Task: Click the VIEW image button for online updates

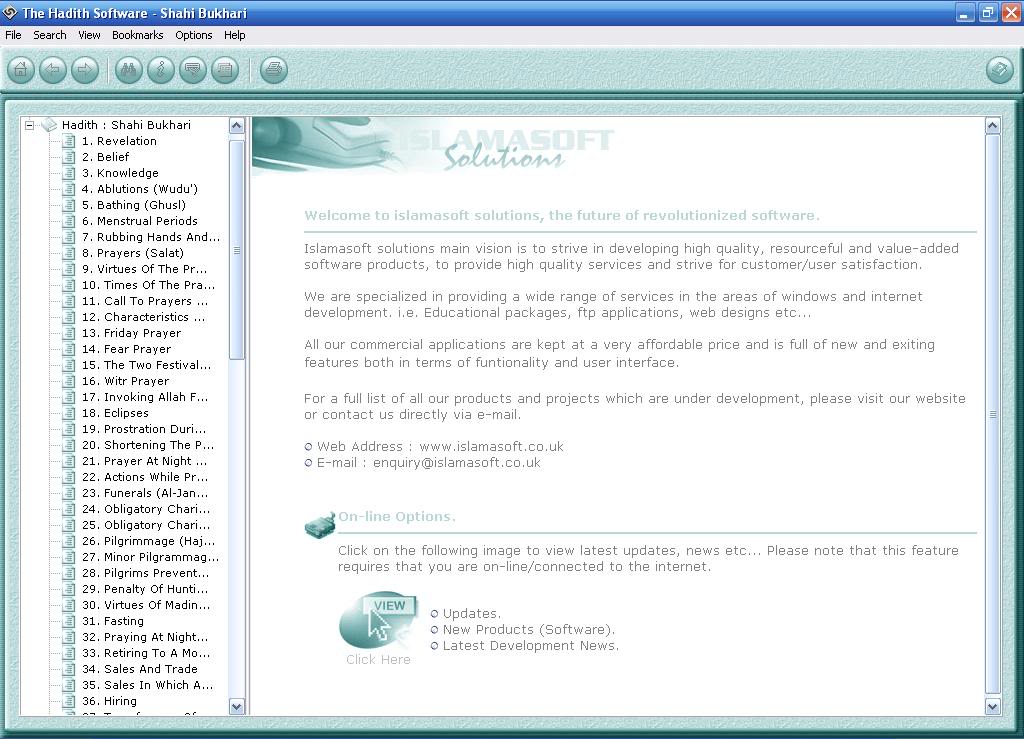Action: (x=378, y=620)
